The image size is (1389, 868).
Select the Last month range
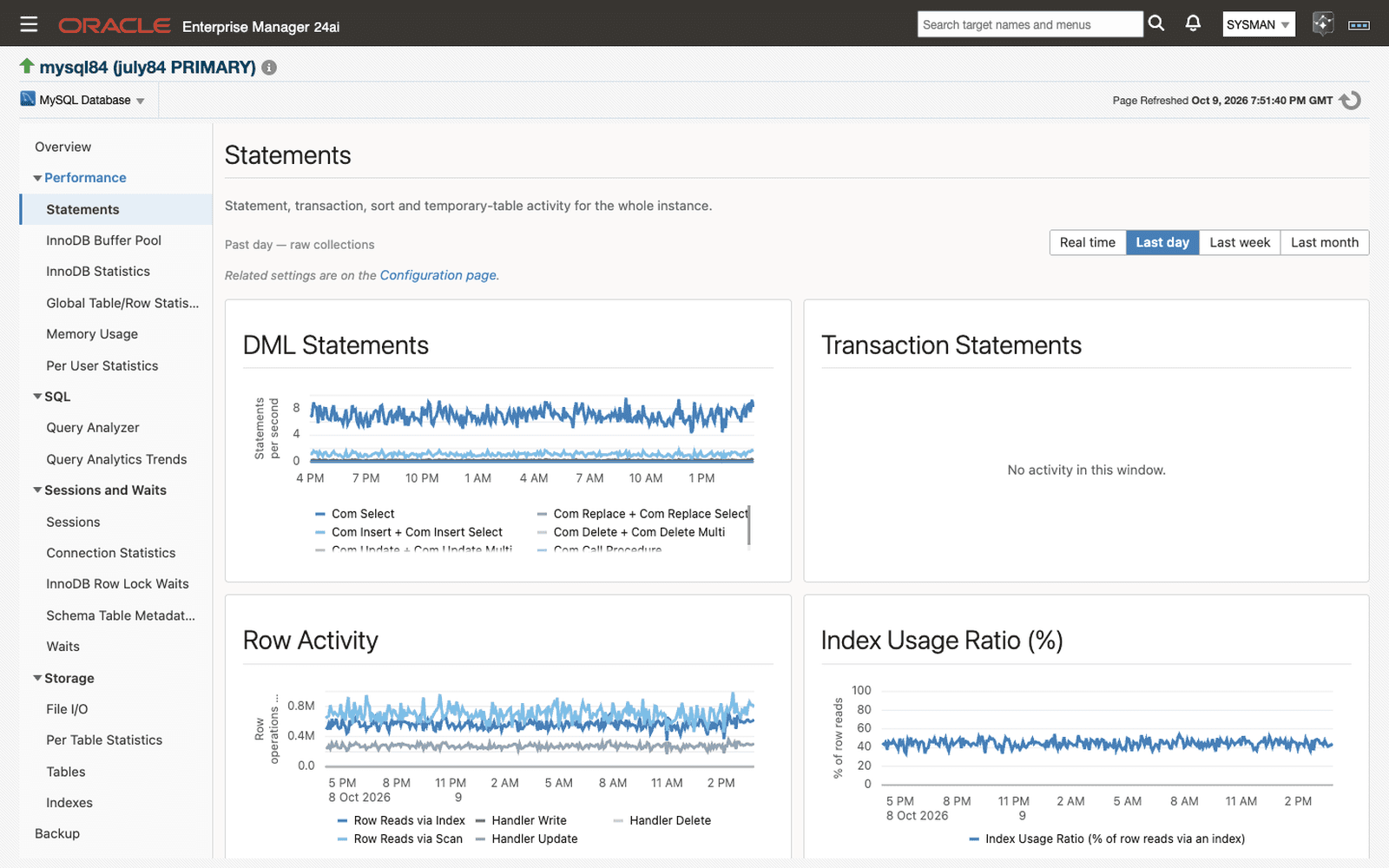(1325, 242)
